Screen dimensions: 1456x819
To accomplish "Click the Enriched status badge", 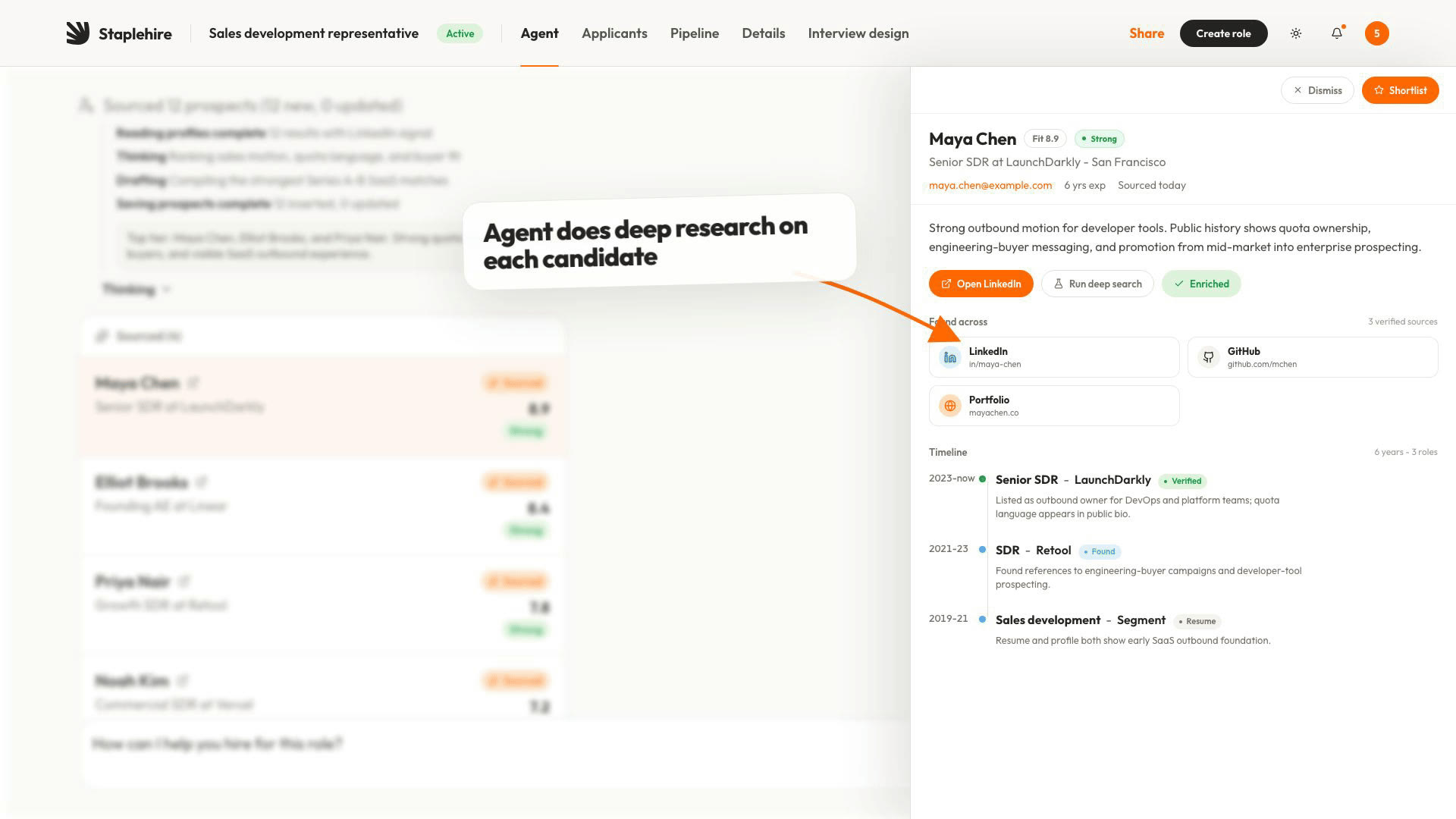I will pyautogui.click(x=1201, y=284).
